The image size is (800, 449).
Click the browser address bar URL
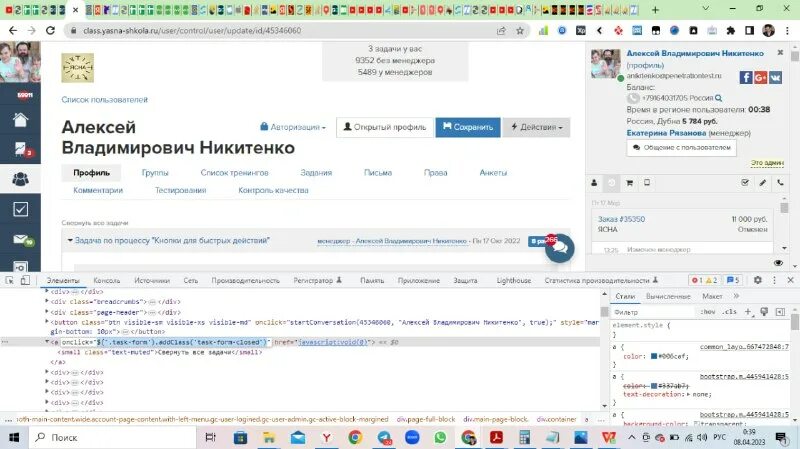pos(192,31)
